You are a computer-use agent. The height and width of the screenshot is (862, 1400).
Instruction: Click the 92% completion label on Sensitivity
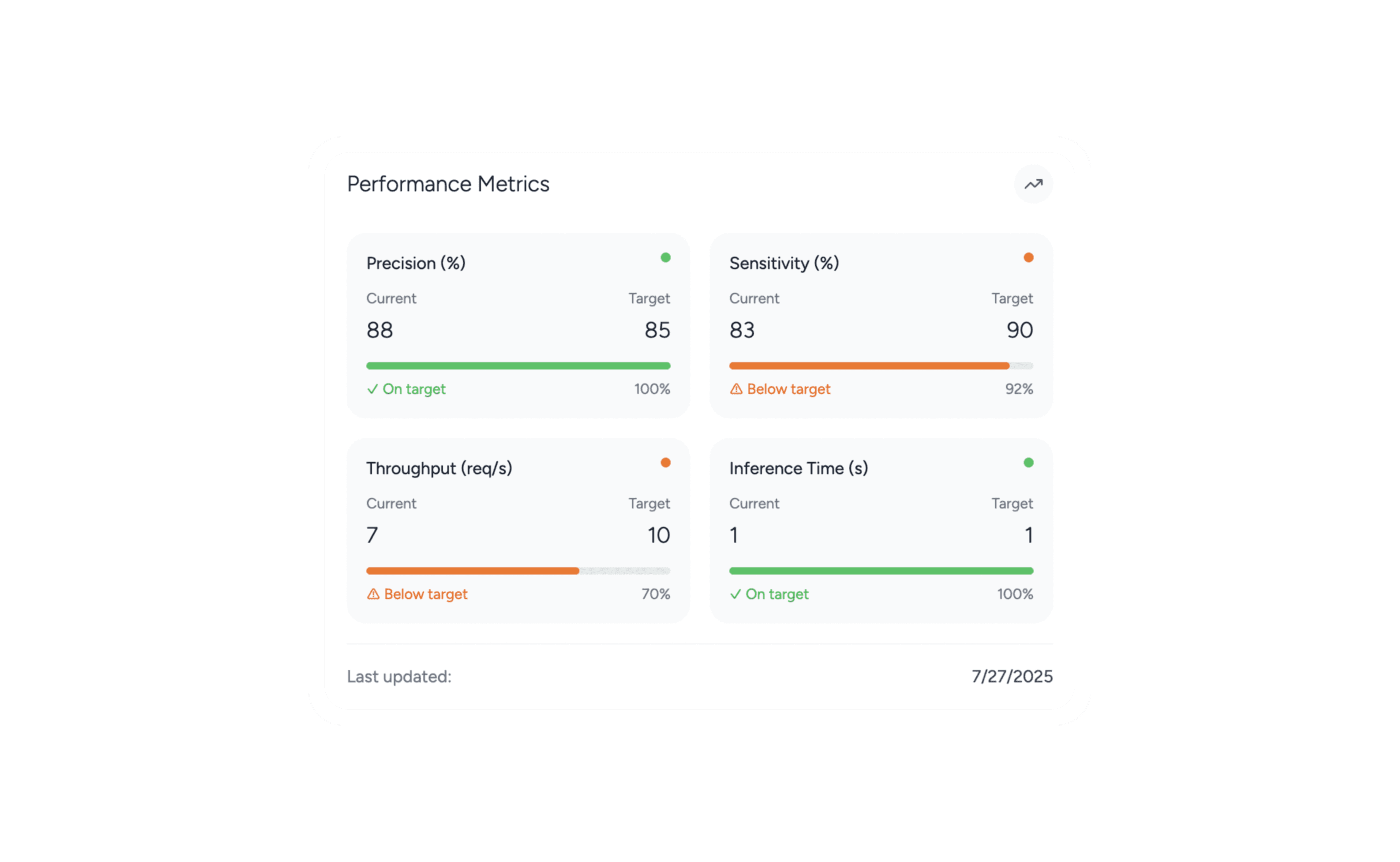click(1019, 389)
